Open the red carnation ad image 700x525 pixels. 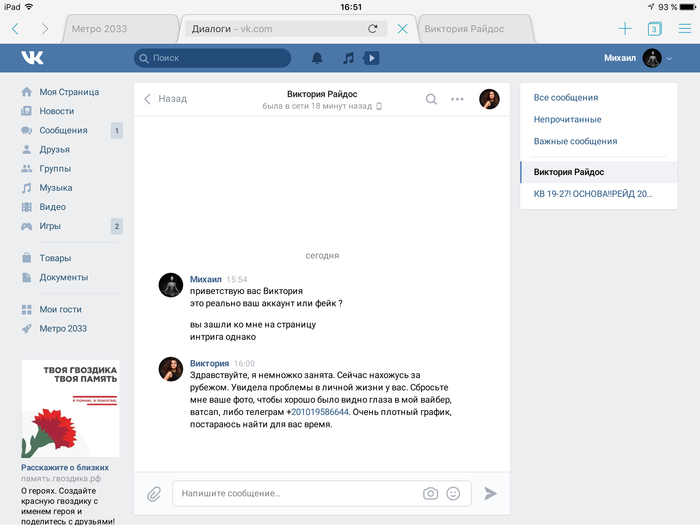coord(71,410)
